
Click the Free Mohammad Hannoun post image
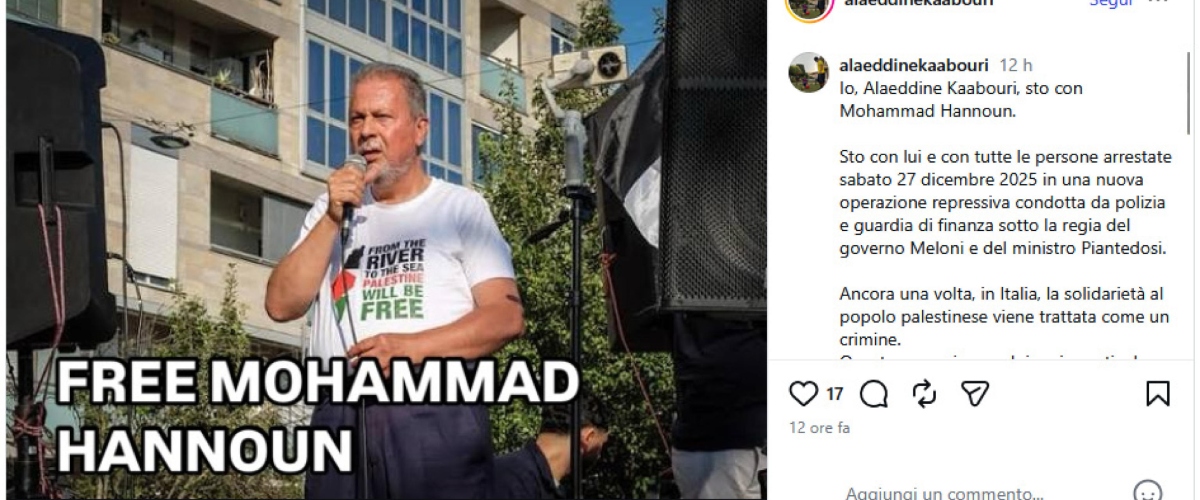[x=386, y=250]
